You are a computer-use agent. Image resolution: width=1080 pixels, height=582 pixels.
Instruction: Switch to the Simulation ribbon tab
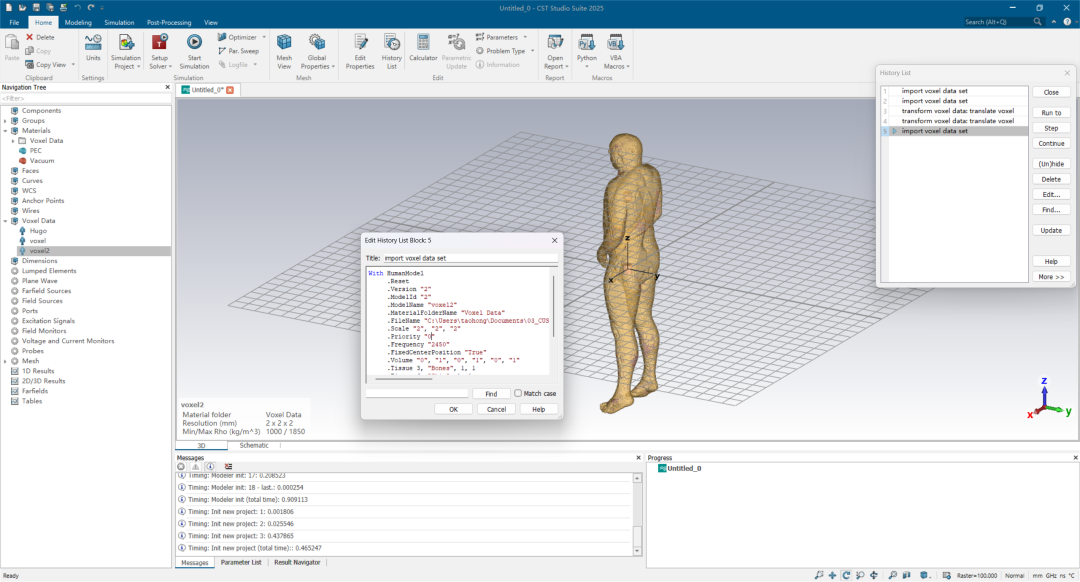(x=119, y=22)
